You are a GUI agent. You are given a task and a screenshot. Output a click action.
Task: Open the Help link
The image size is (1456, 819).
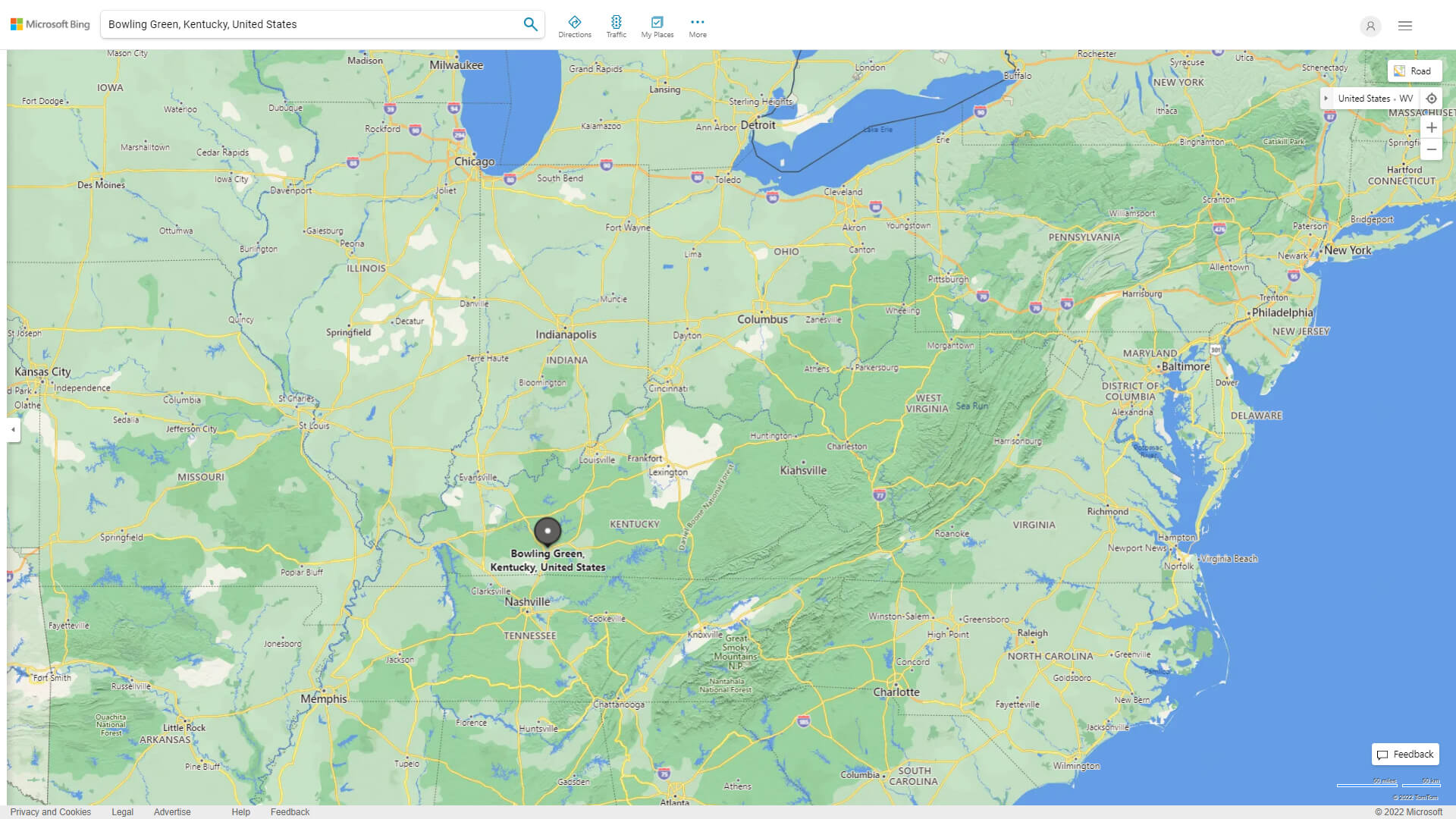coord(240,811)
